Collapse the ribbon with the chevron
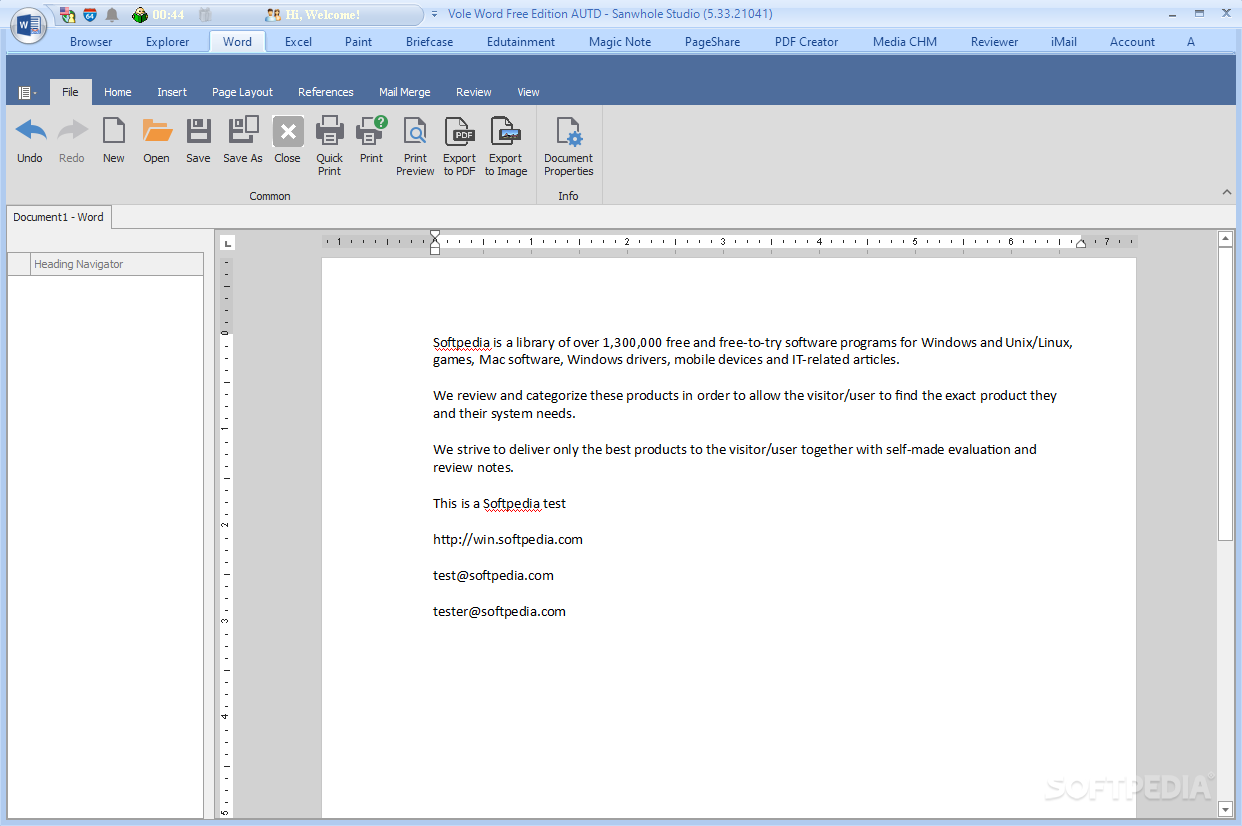This screenshot has height=826, width=1242. (x=1227, y=192)
